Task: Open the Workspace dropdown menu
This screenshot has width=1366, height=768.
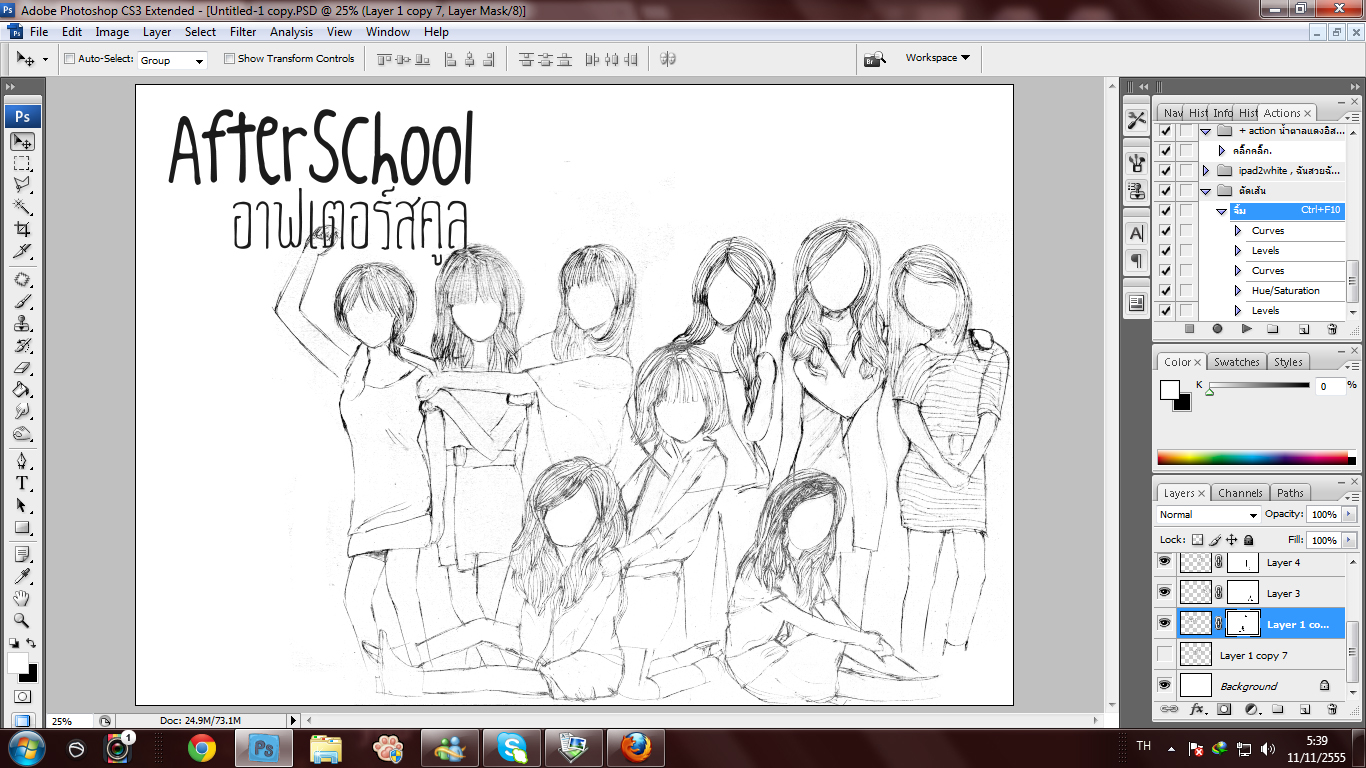Action: pos(937,58)
